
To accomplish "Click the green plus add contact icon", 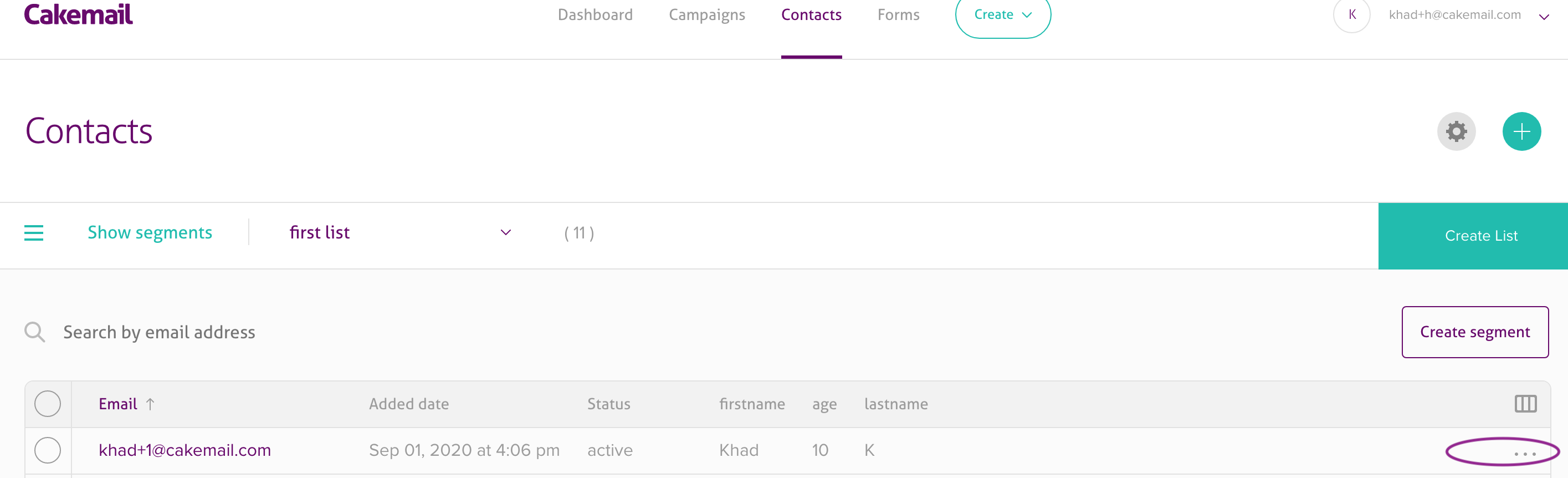I will click(1521, 131).
